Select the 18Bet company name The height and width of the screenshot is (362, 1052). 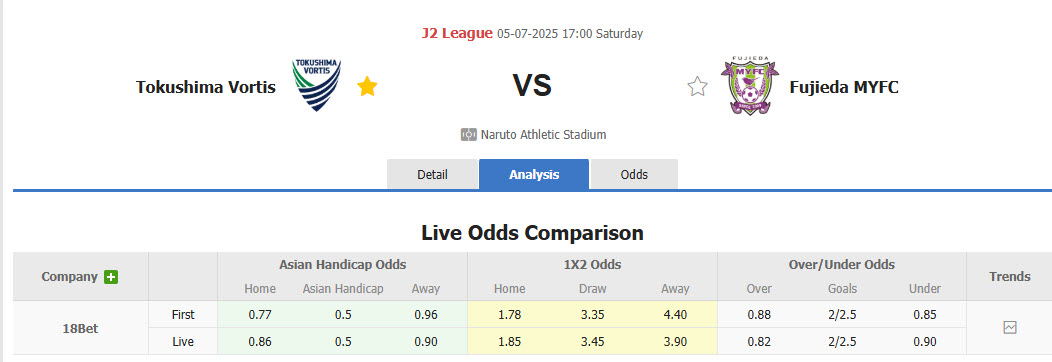pyautogui.click(x=81, y=328)
